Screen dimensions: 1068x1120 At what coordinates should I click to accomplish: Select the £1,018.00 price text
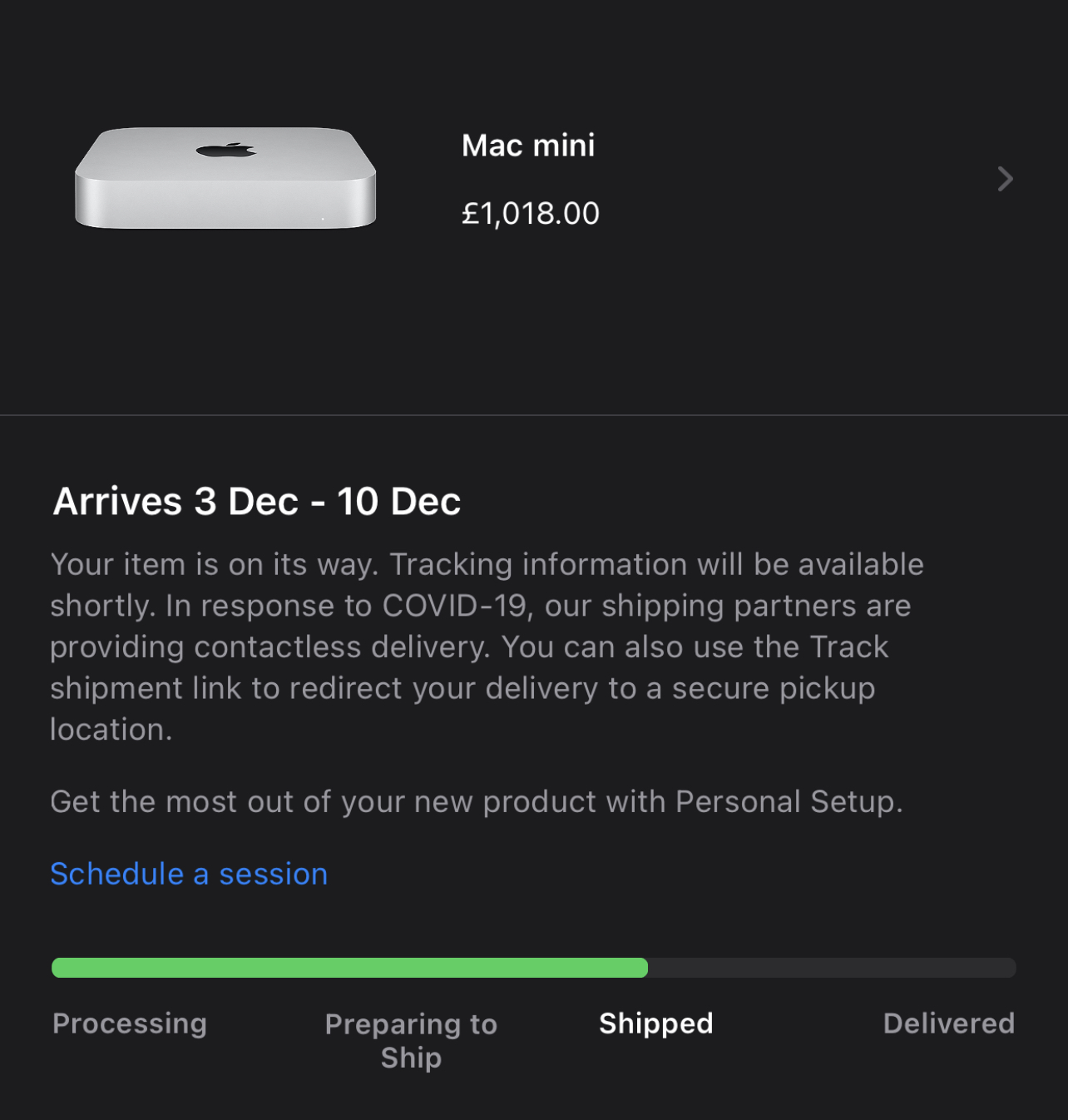coord(530,214)
